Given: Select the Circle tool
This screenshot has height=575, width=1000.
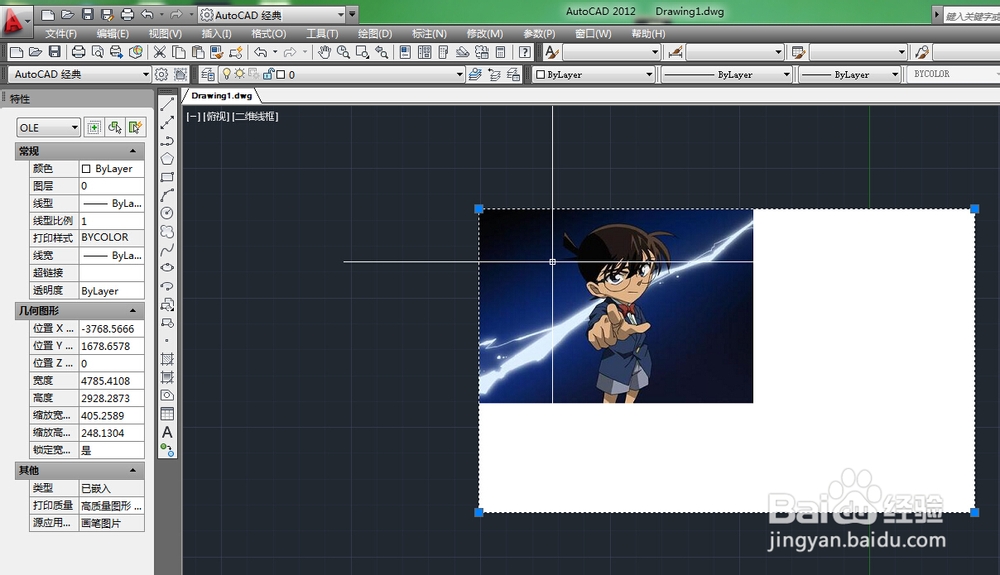Looking at the screenshot, I should click(x=167, y=213).
